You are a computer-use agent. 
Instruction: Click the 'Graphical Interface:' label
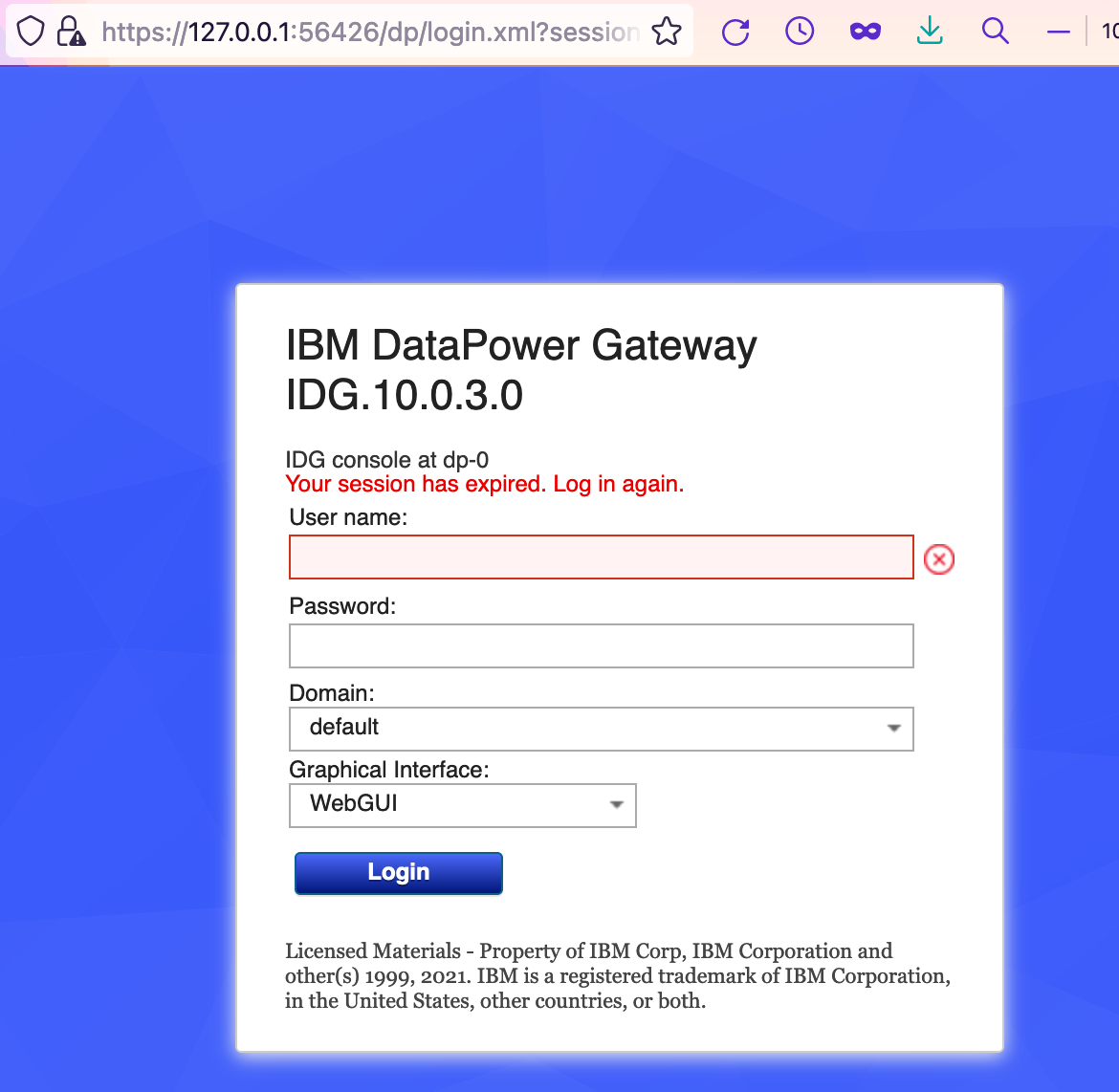tap(389, 770)
